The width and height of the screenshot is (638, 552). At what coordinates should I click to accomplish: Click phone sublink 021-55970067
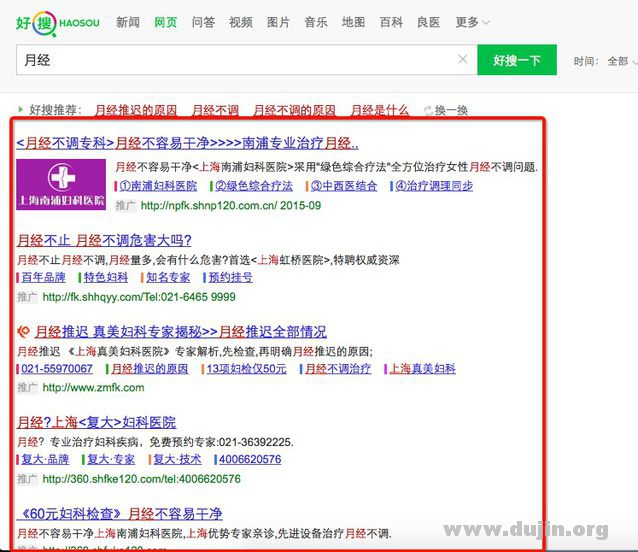click(x=57, y=369)
